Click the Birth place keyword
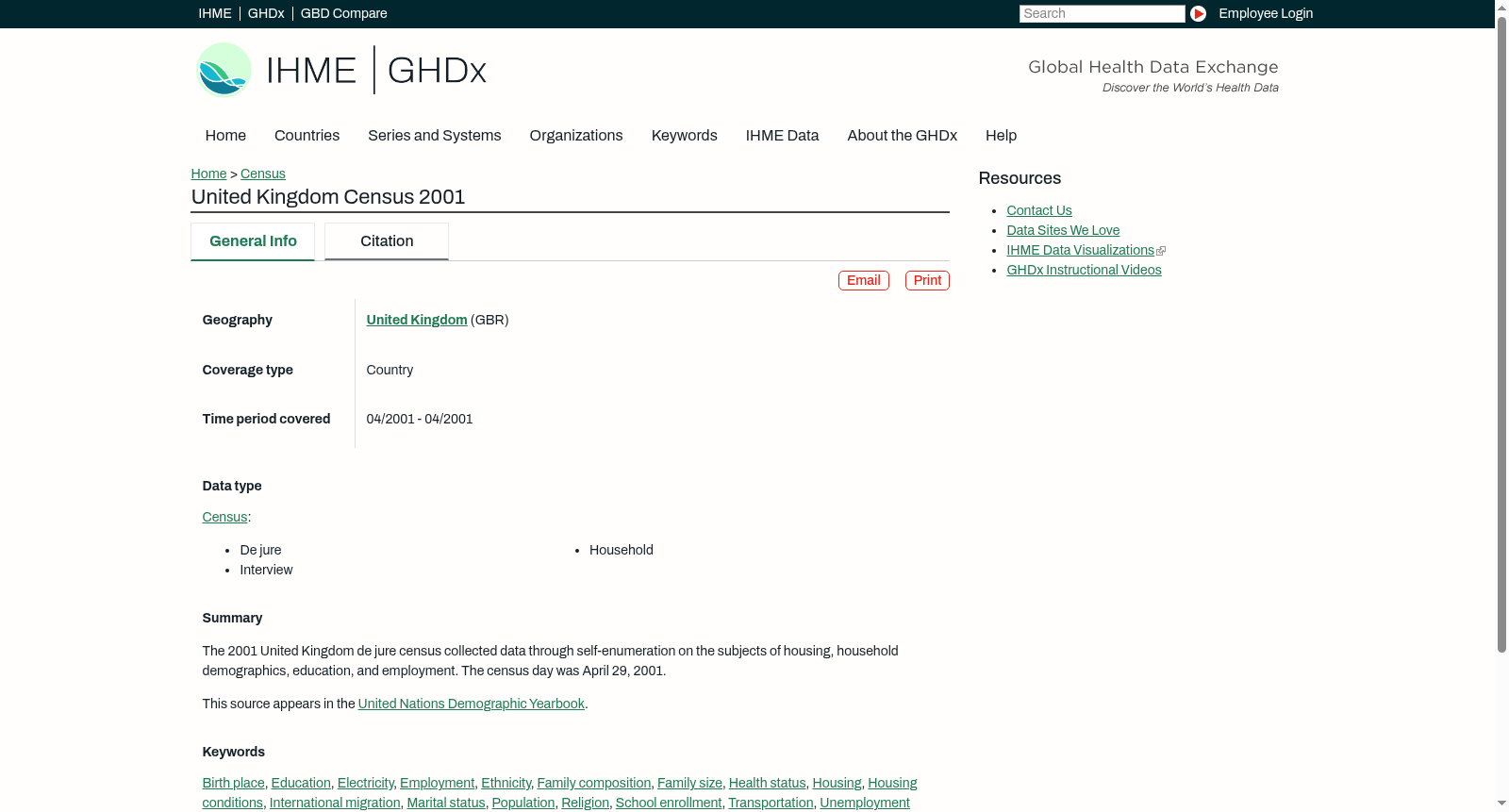The width and height of the screenshot is (1509, 812). 233,783
